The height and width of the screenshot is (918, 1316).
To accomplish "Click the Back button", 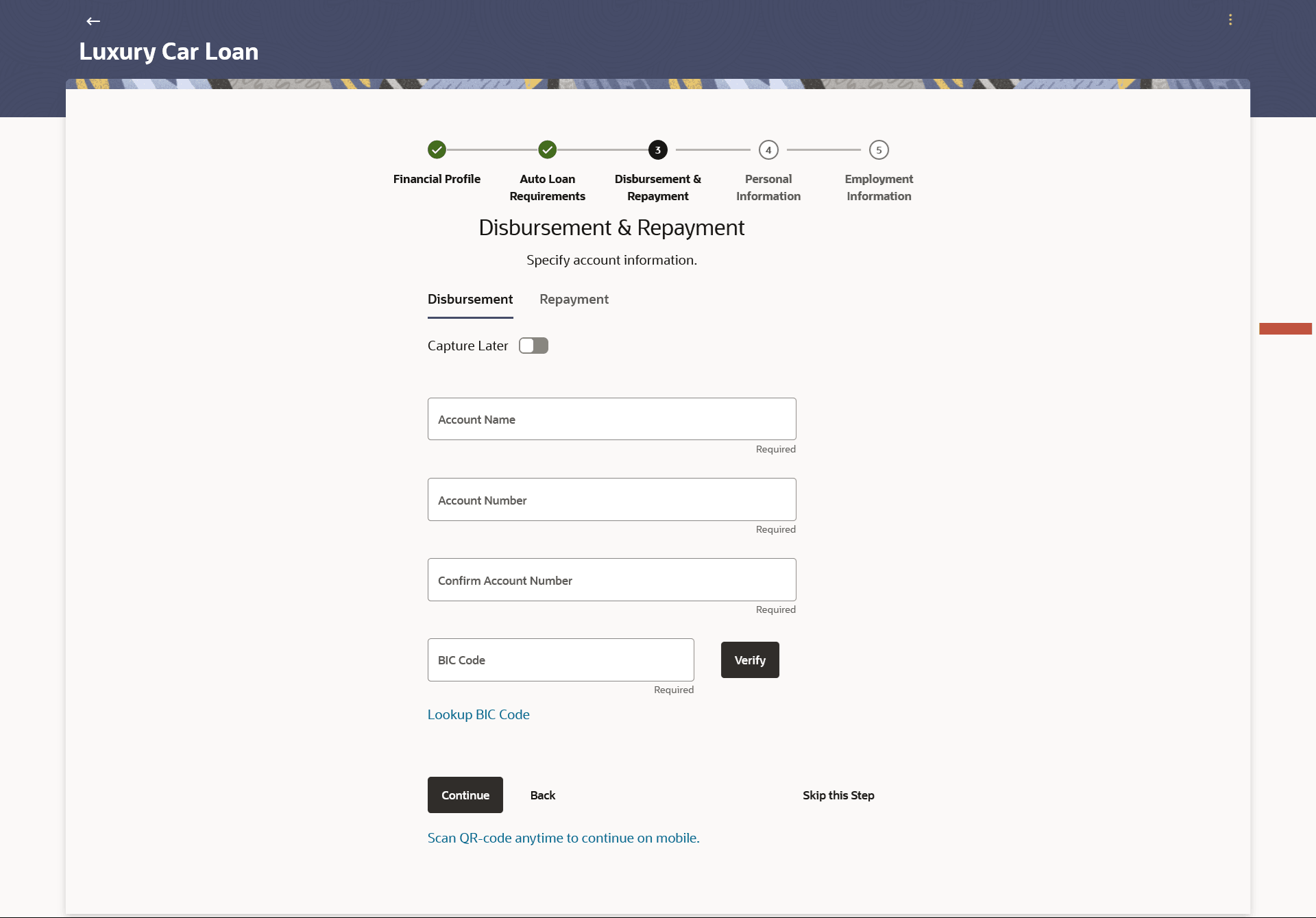I will [x=542, y=795].
